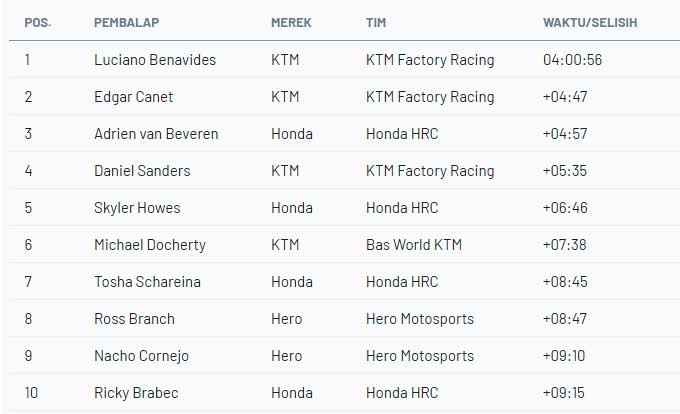The height and width of the screenshot is (414, 680).
Task: Select rider Edgar Canet
Action: point(133,97)
